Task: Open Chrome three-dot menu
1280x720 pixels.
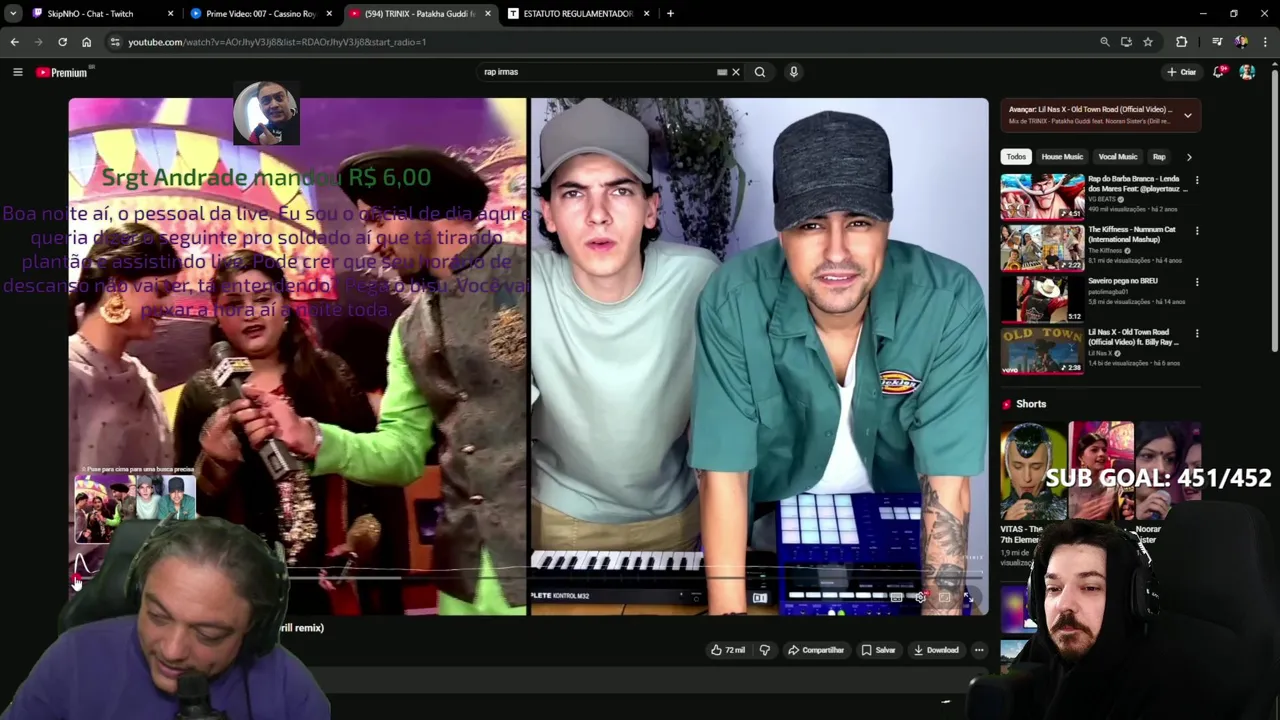Action: click(1266, 42)
